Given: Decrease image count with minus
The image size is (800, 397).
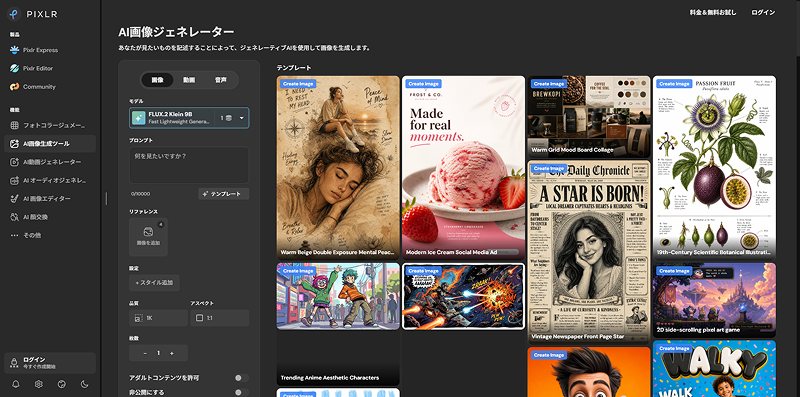Looking at the screenshot, I should coord(145,353).
